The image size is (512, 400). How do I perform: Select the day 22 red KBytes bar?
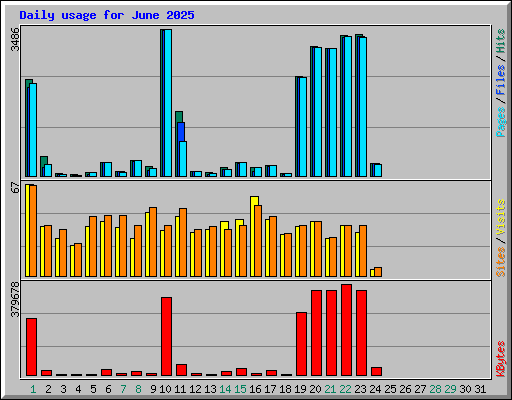(346, 330)
